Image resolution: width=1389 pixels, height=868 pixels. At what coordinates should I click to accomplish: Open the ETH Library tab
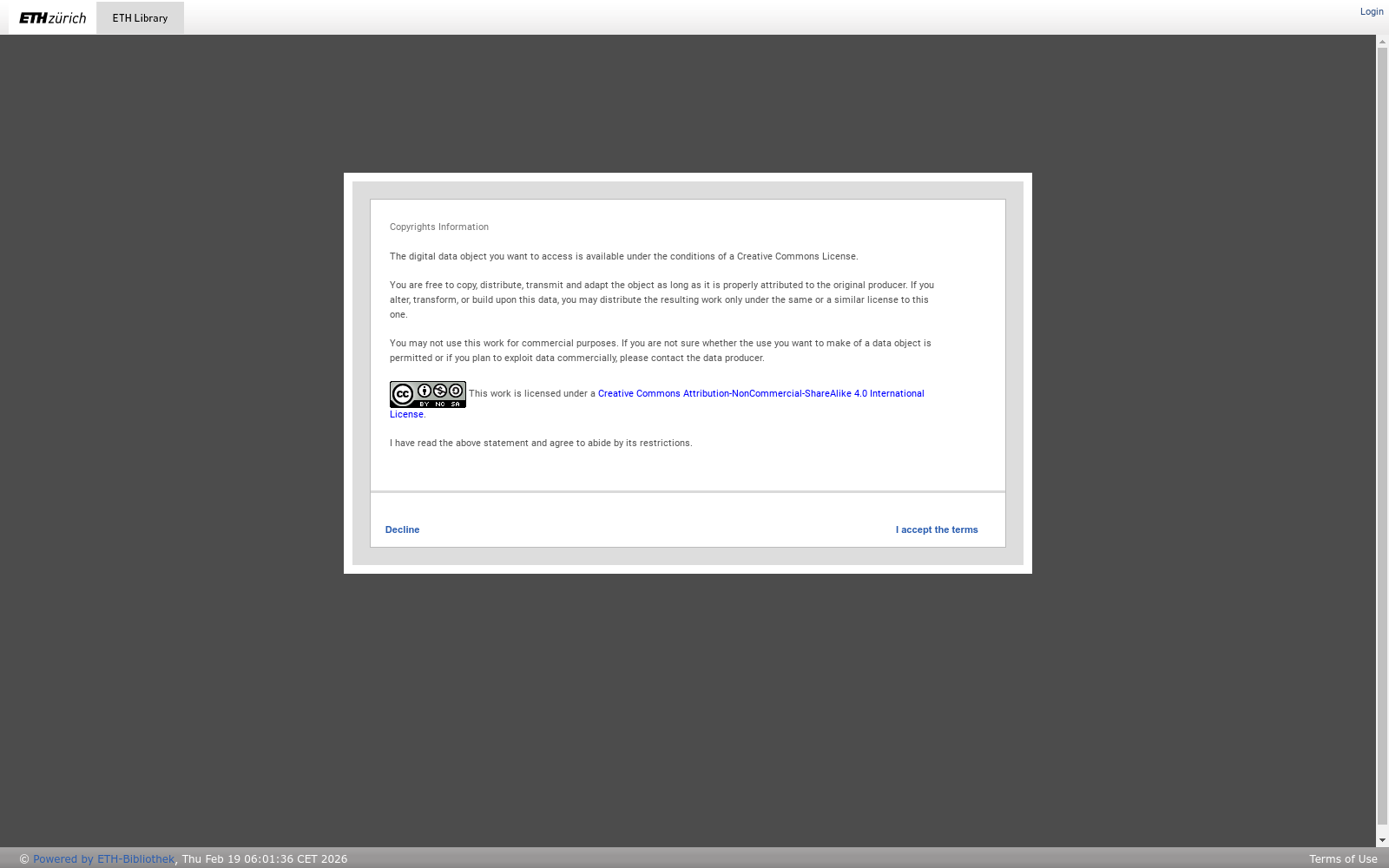tap(140, 18)
